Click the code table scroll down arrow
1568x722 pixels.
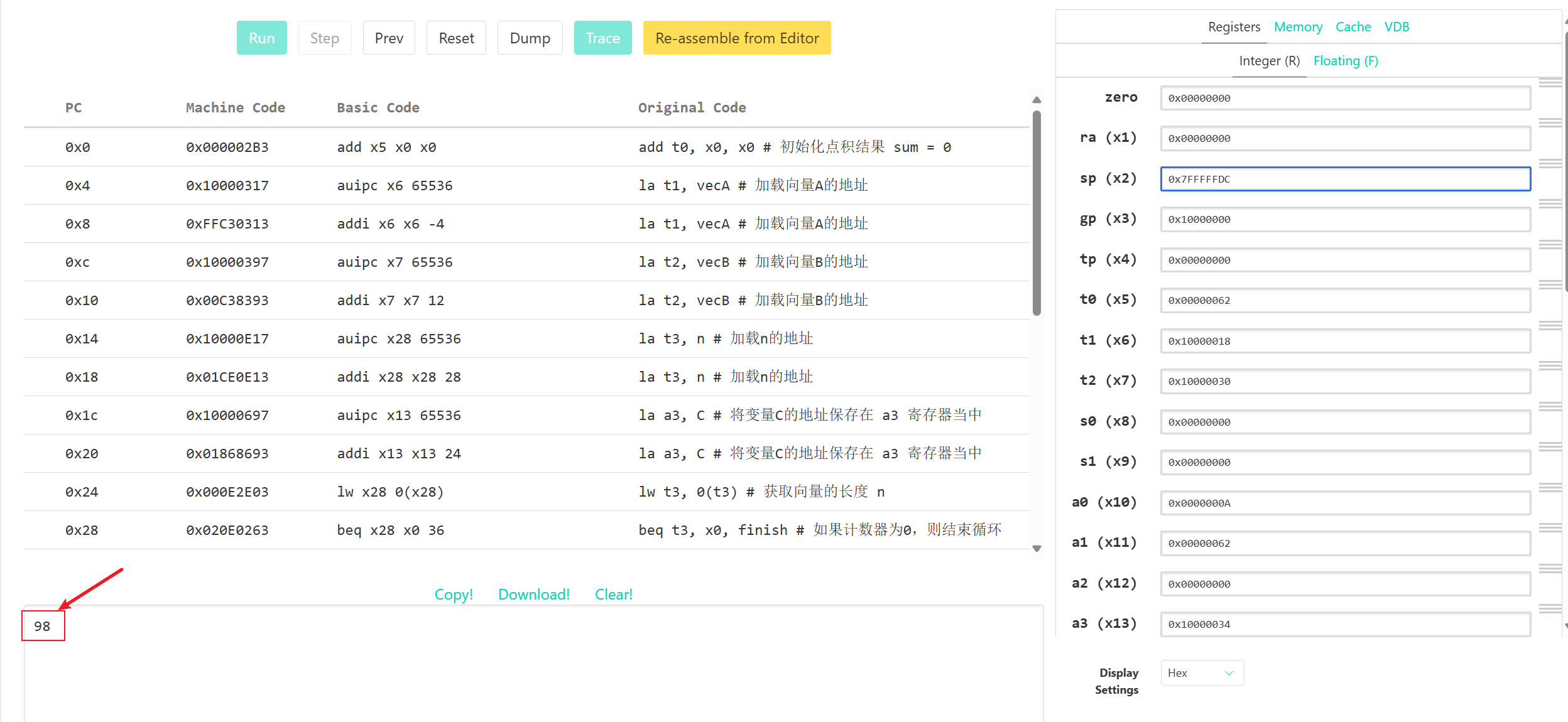[x=1037, y=549]
